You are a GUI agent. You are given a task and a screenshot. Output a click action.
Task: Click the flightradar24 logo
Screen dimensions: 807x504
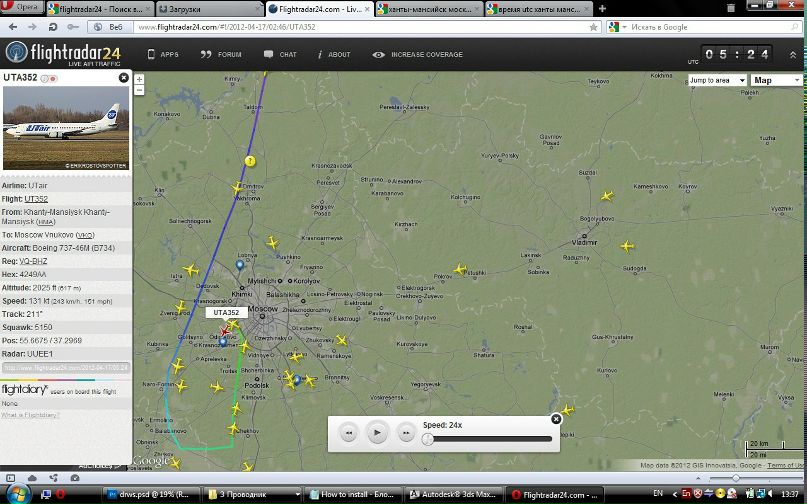tap(63, 54)
